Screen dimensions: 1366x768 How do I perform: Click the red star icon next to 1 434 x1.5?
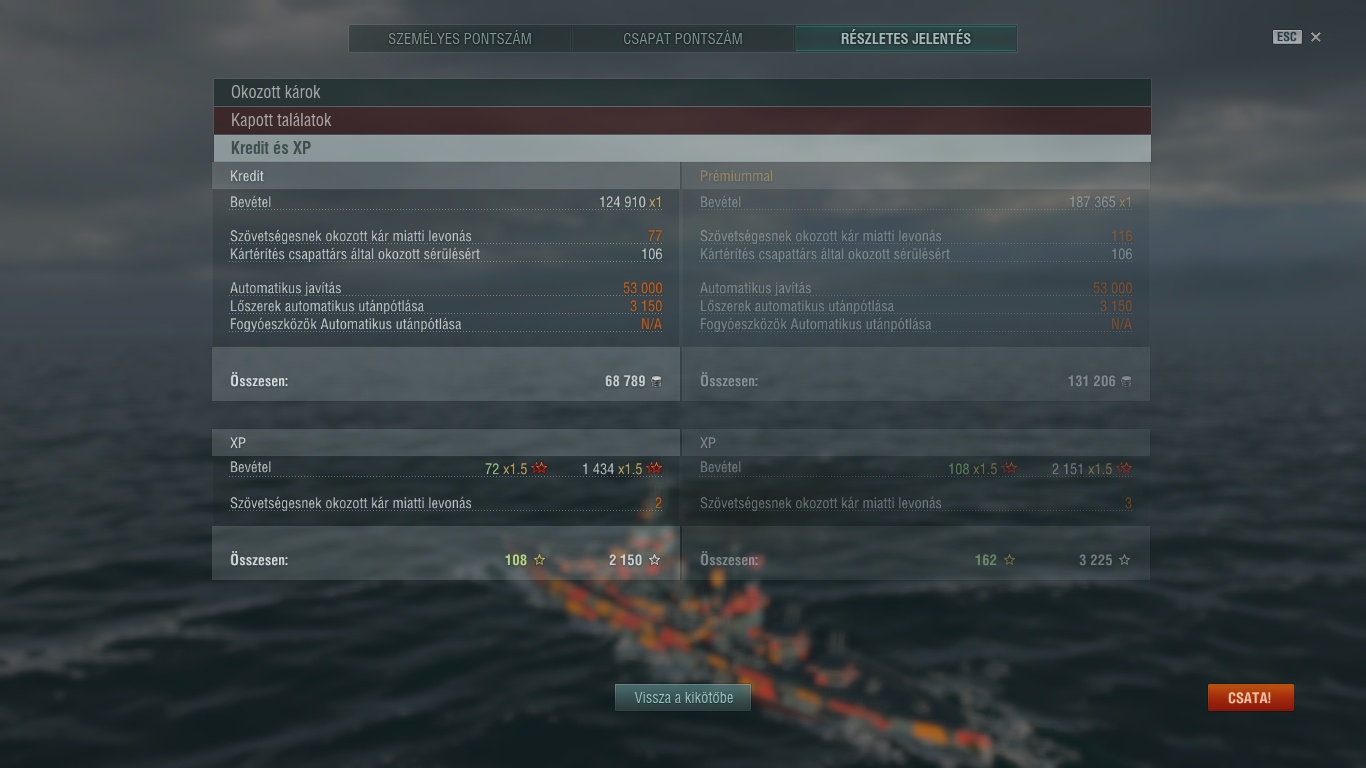(x=654, y=468)
